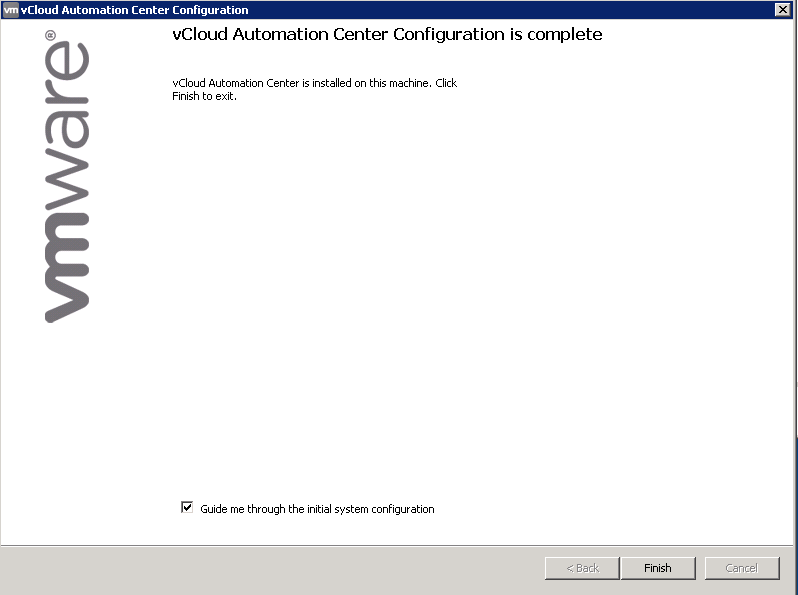Viewport: 798px width, 595px height.
Task: Click the 'Configuration is complete' heading
Action: coord(388,35)
